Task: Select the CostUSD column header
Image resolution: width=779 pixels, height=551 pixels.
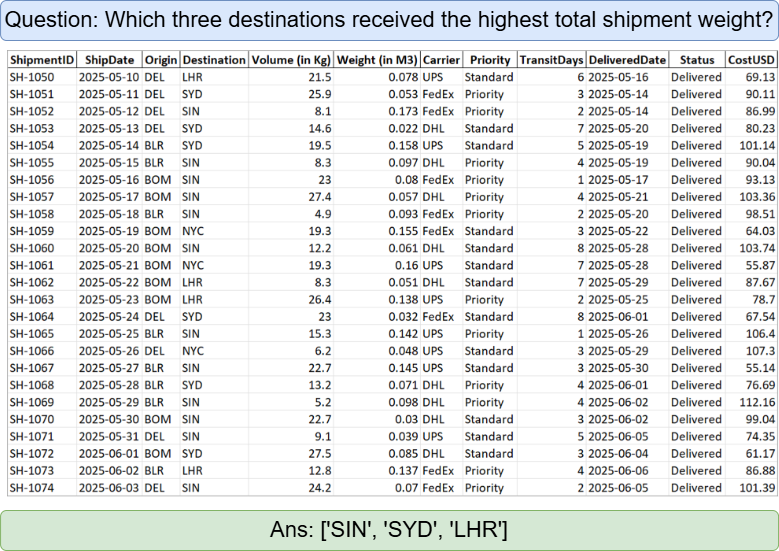Action: [x=751, y=60]
